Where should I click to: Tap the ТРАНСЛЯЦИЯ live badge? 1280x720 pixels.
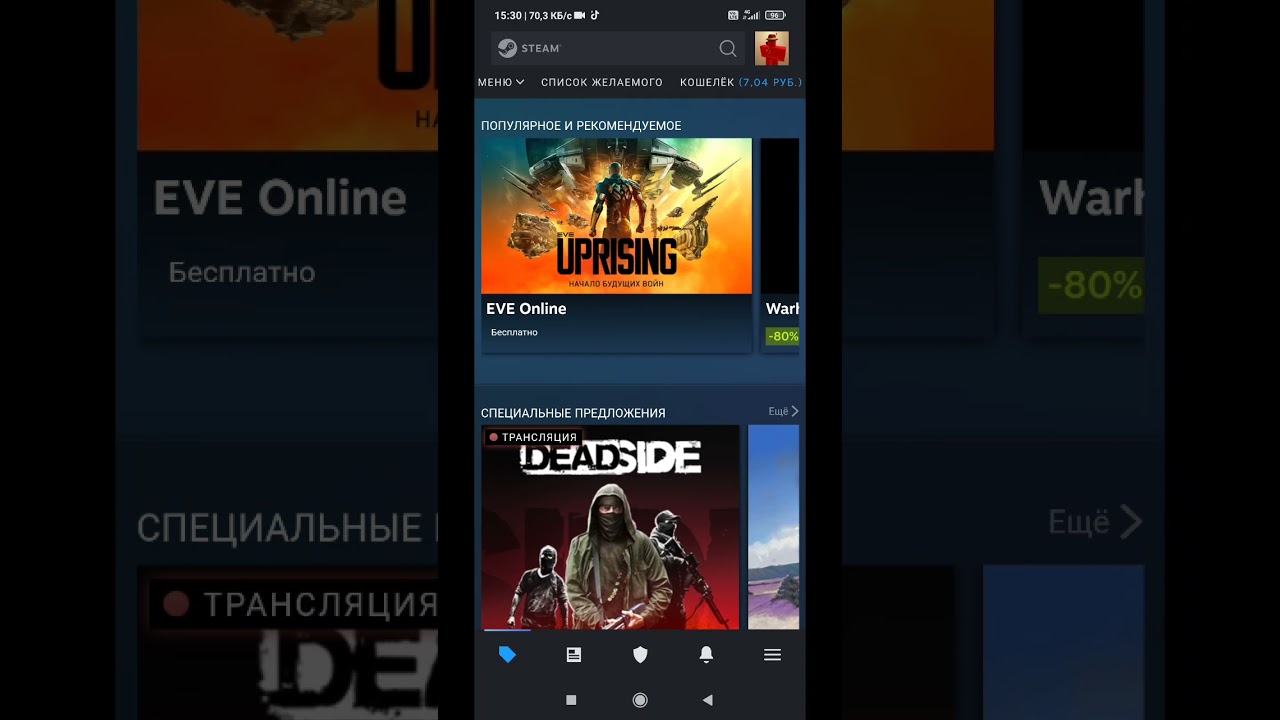click(x=533, y=437)
